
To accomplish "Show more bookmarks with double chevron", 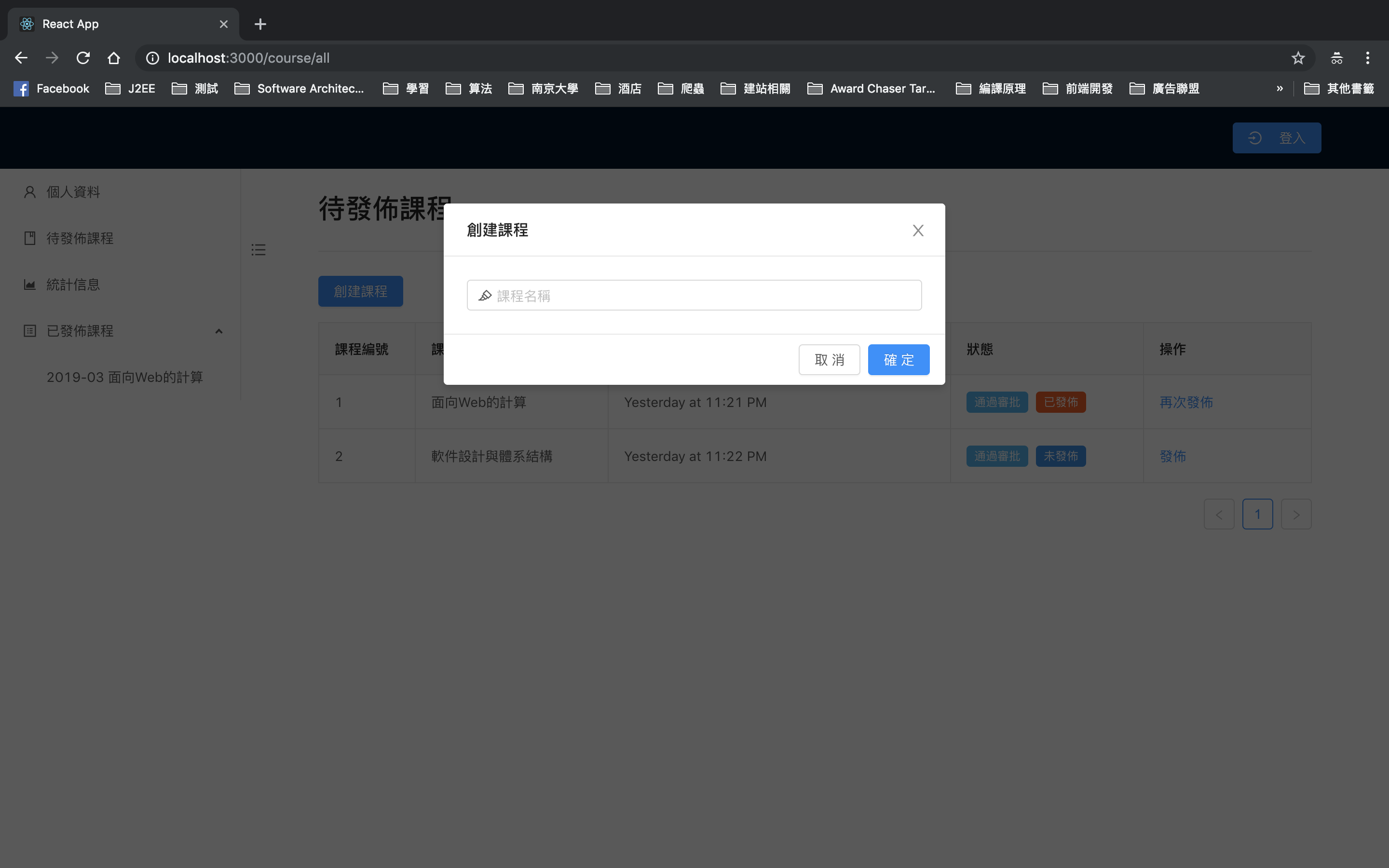I will (1280, 88).
